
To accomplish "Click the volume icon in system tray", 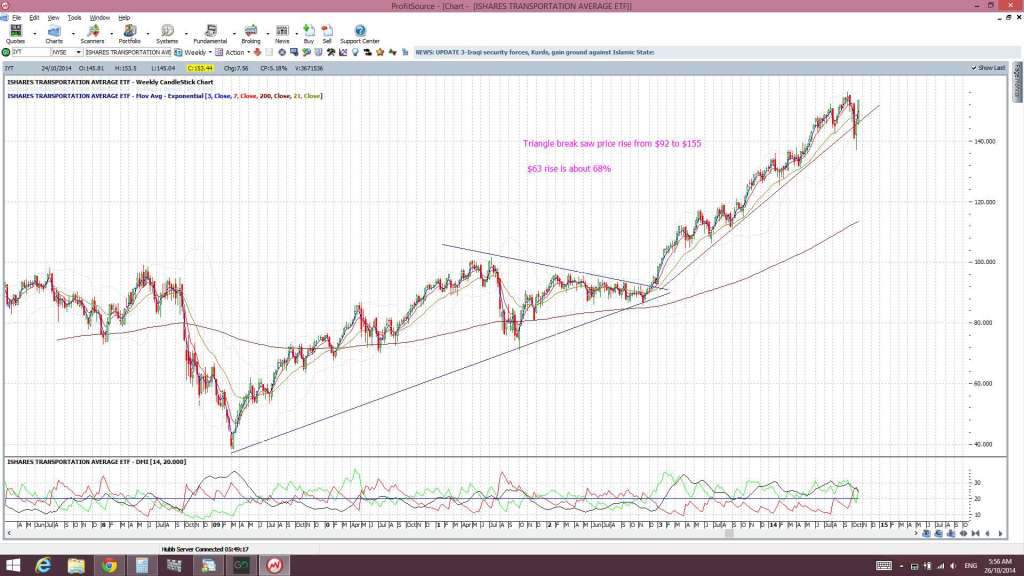I will [953, 566].
